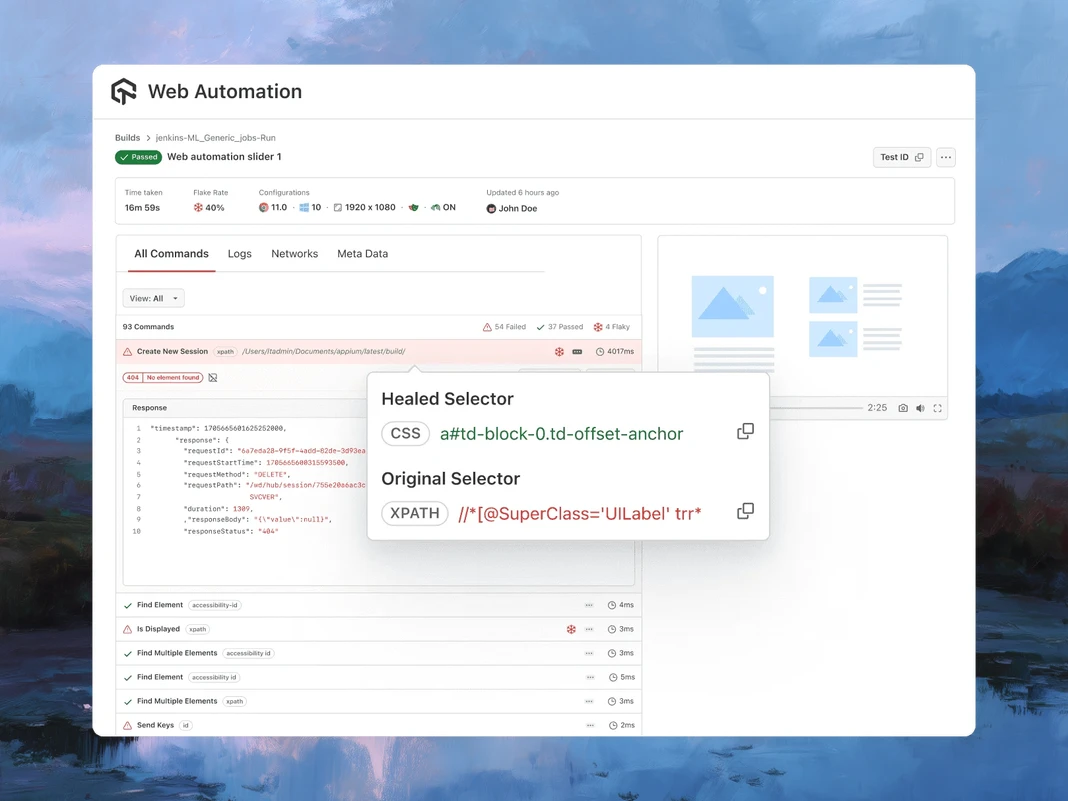This screenshot has width=1068, height=801.
Task: Open more options on Find Element 5ms row
Action: click(x=591, y=677)
